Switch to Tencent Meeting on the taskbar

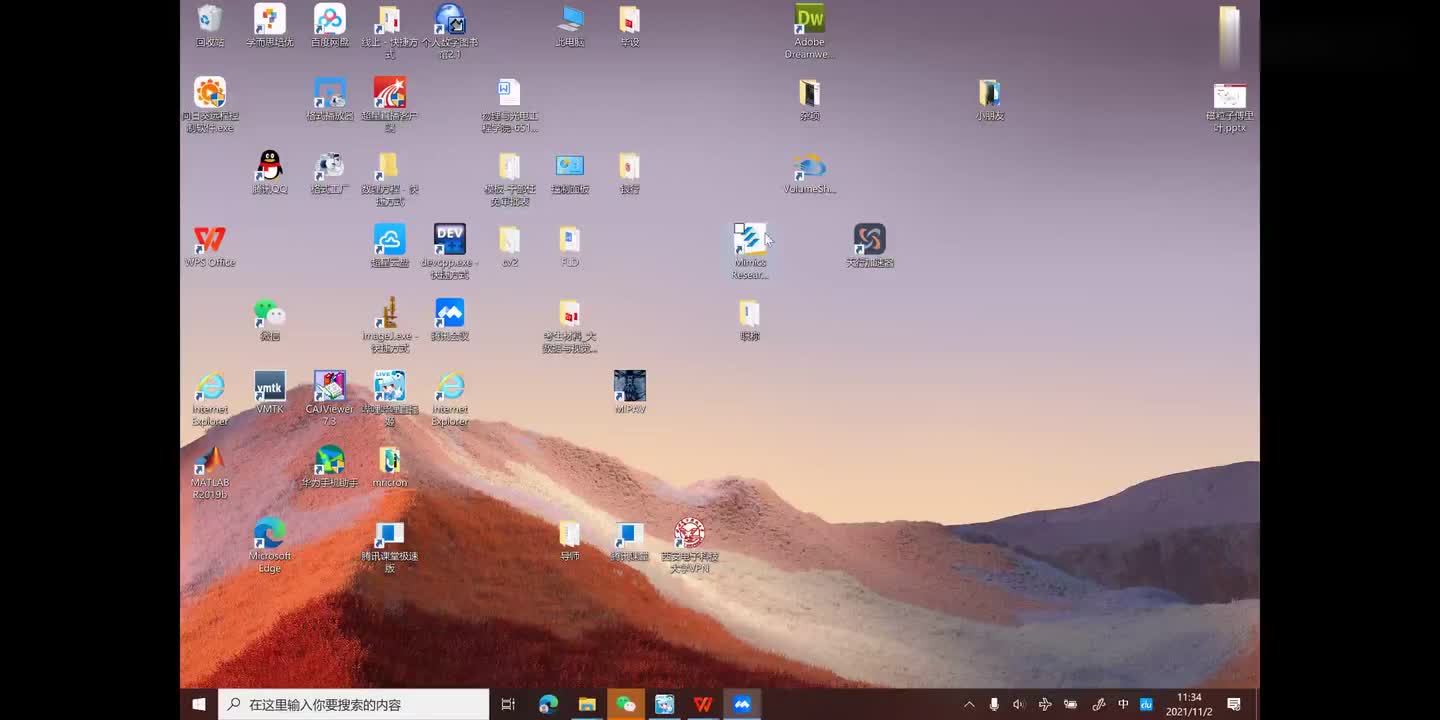point(742,704)
